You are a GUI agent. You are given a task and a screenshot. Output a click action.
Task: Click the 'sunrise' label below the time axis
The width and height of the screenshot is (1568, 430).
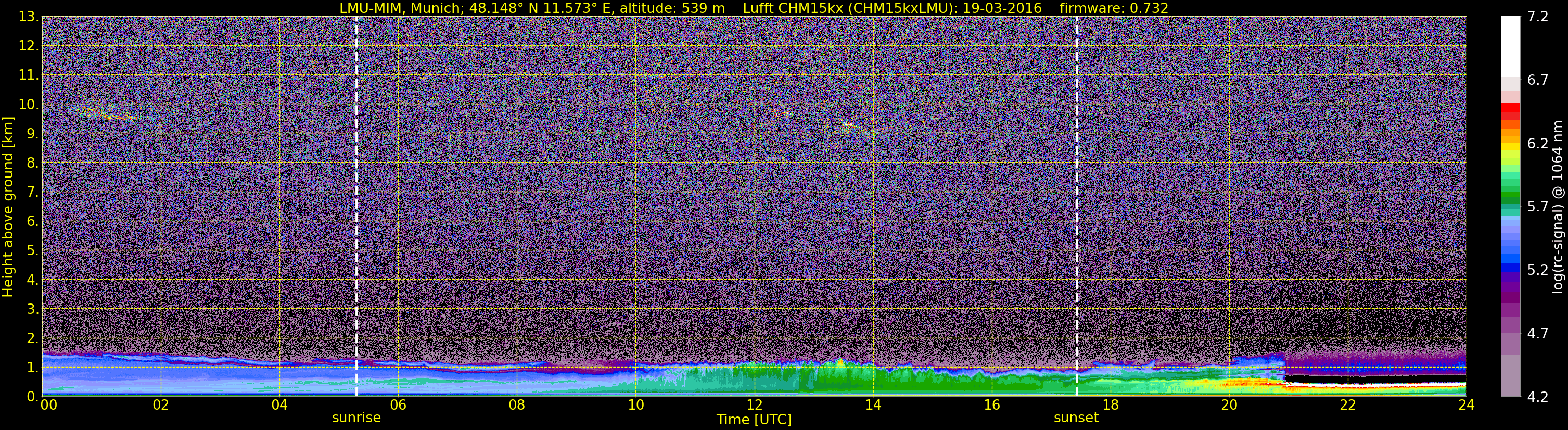click(x=356, y=418)
